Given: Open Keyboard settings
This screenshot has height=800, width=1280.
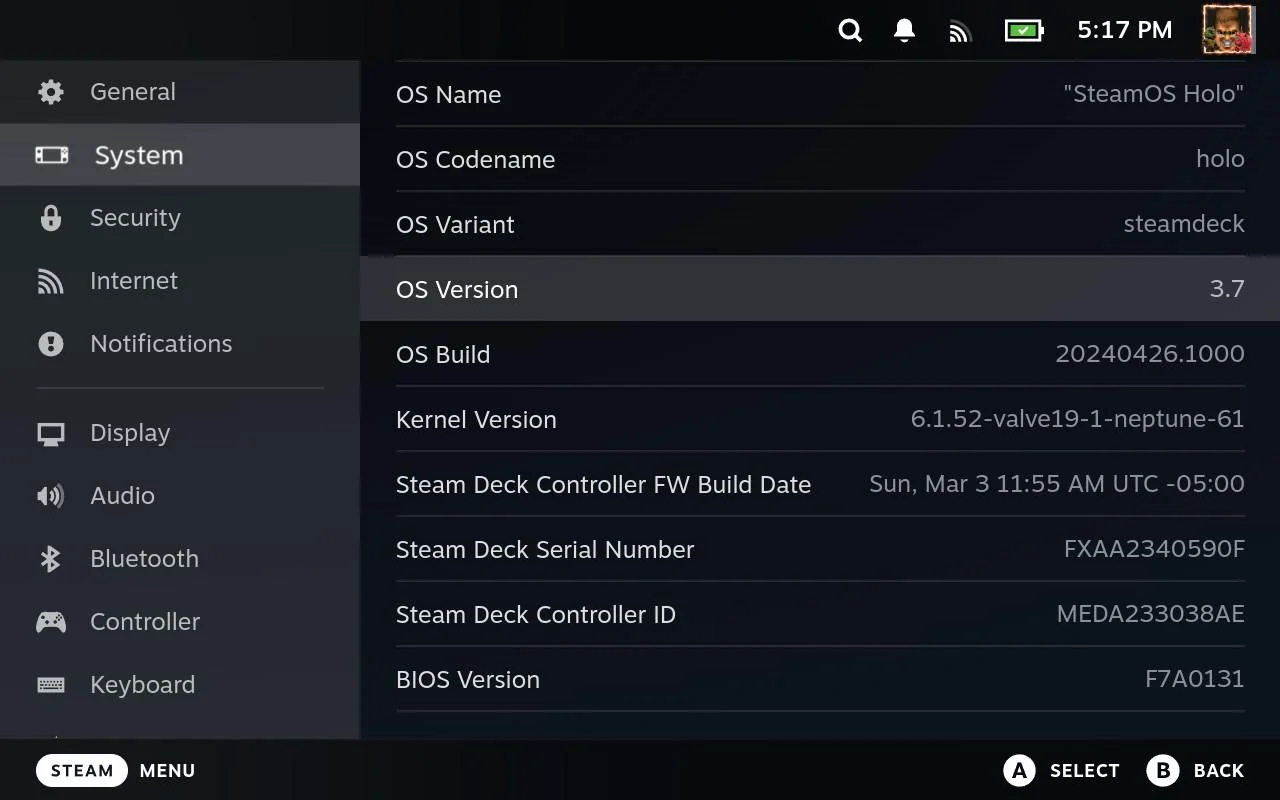Looking at the screenshot, I should 142,685.
